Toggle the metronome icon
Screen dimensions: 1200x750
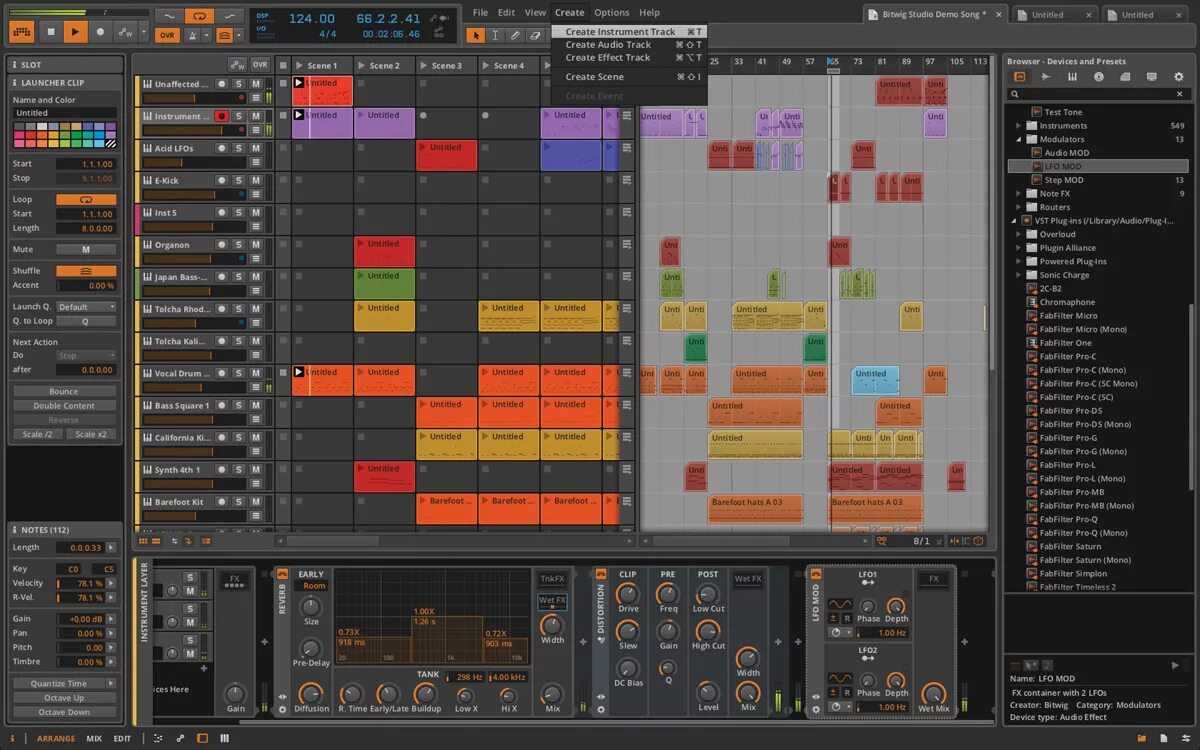point(195,35)
